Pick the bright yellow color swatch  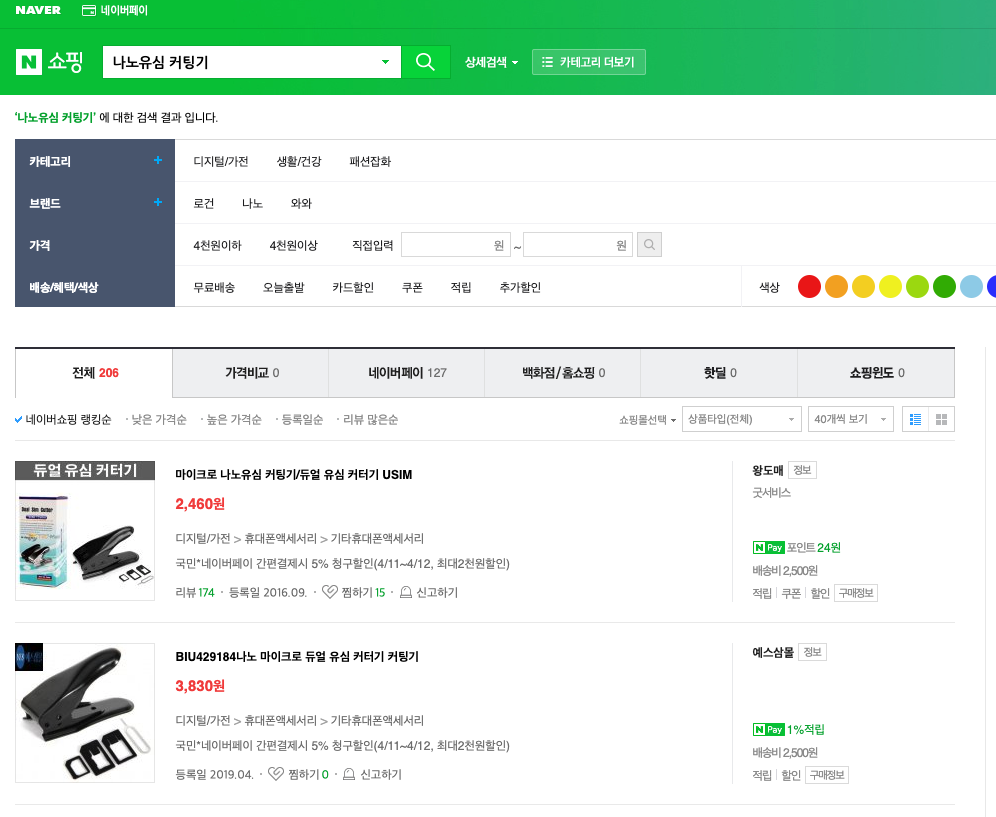tap(891, 287)
